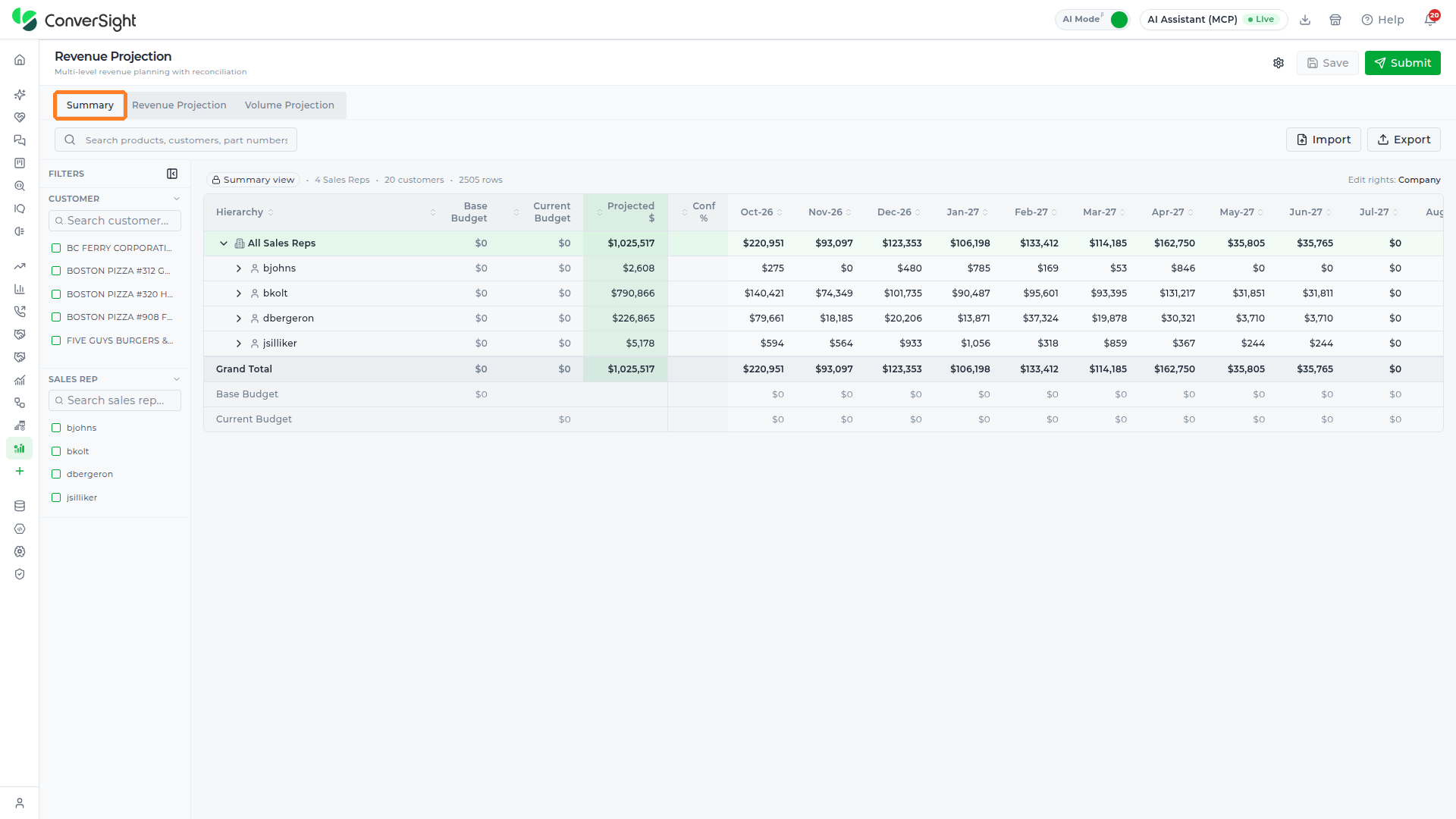Collapse the SALES REP filter section

pos(177,379)
